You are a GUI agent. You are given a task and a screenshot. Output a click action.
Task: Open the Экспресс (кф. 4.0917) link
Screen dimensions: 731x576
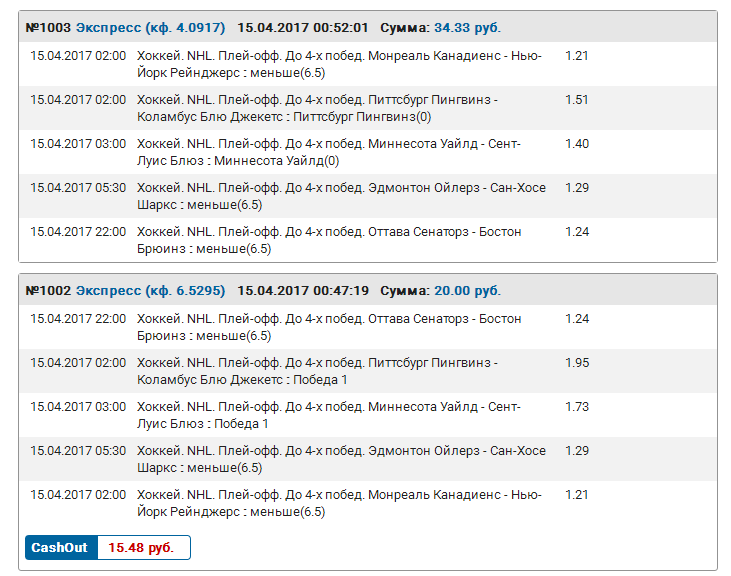click(x=150, y=27)
